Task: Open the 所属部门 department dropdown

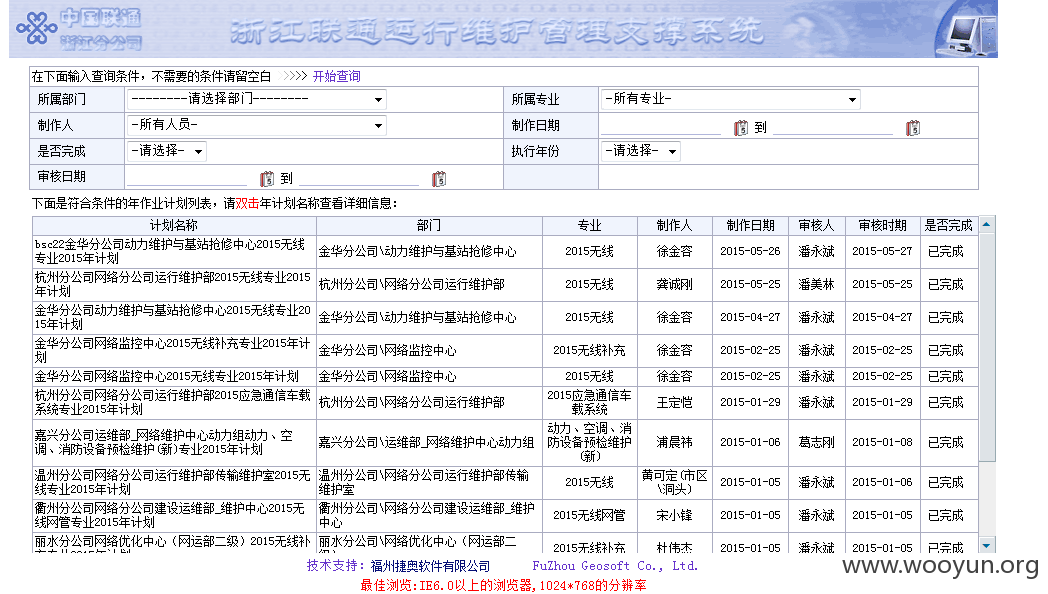Action: tap(257, 100)
